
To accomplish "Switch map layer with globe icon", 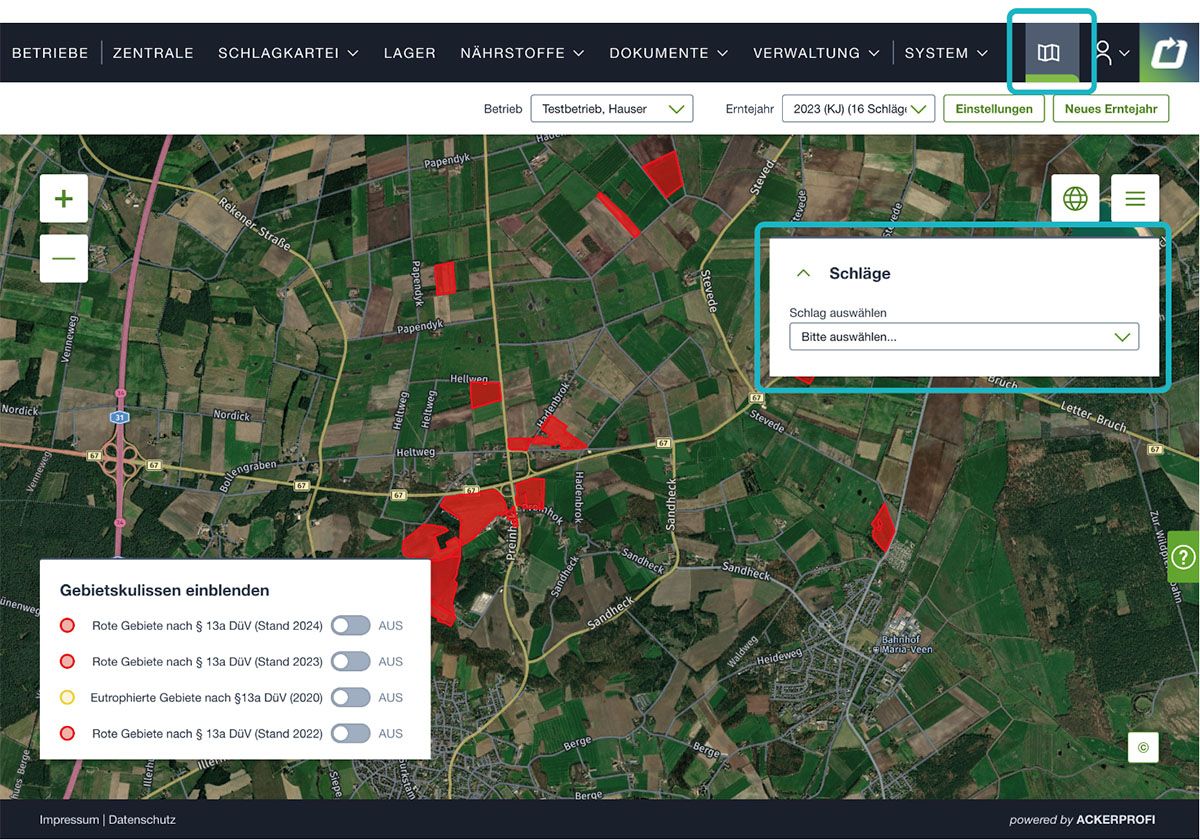I will [1075, 199].
